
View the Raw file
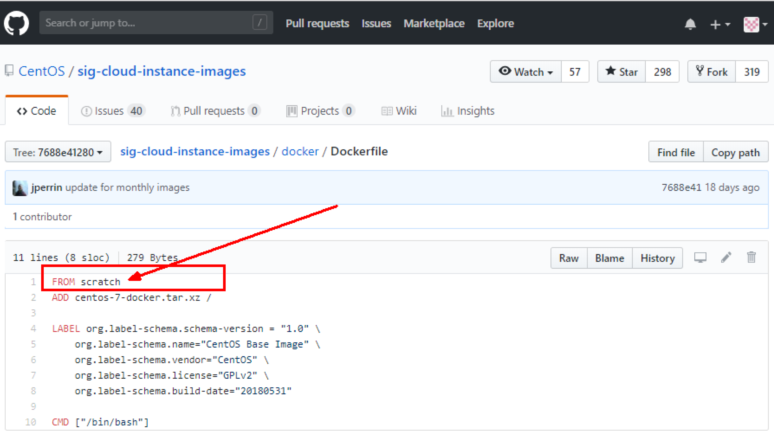(569, 258)
